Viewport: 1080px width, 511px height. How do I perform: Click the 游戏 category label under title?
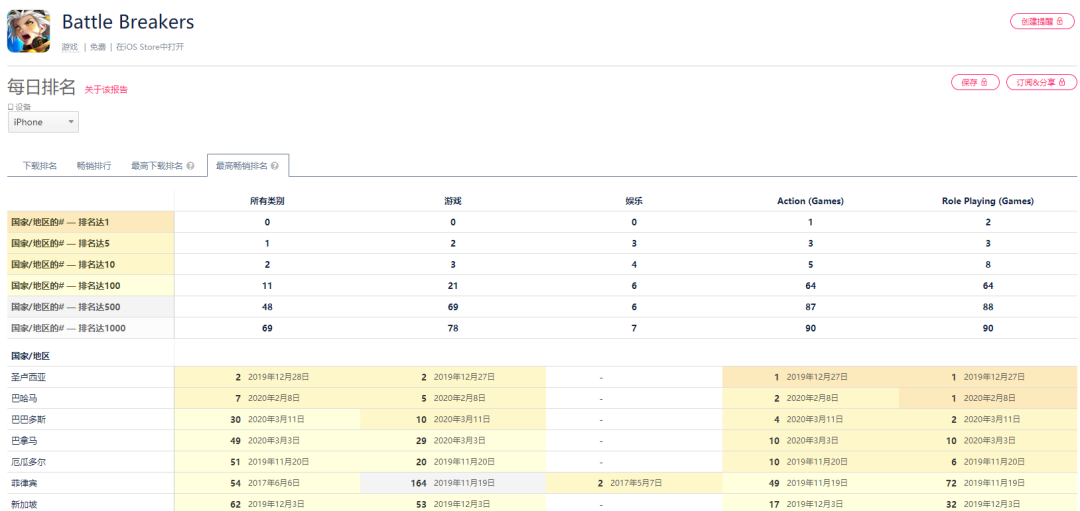pyautogui.click(x=70, y=47)
